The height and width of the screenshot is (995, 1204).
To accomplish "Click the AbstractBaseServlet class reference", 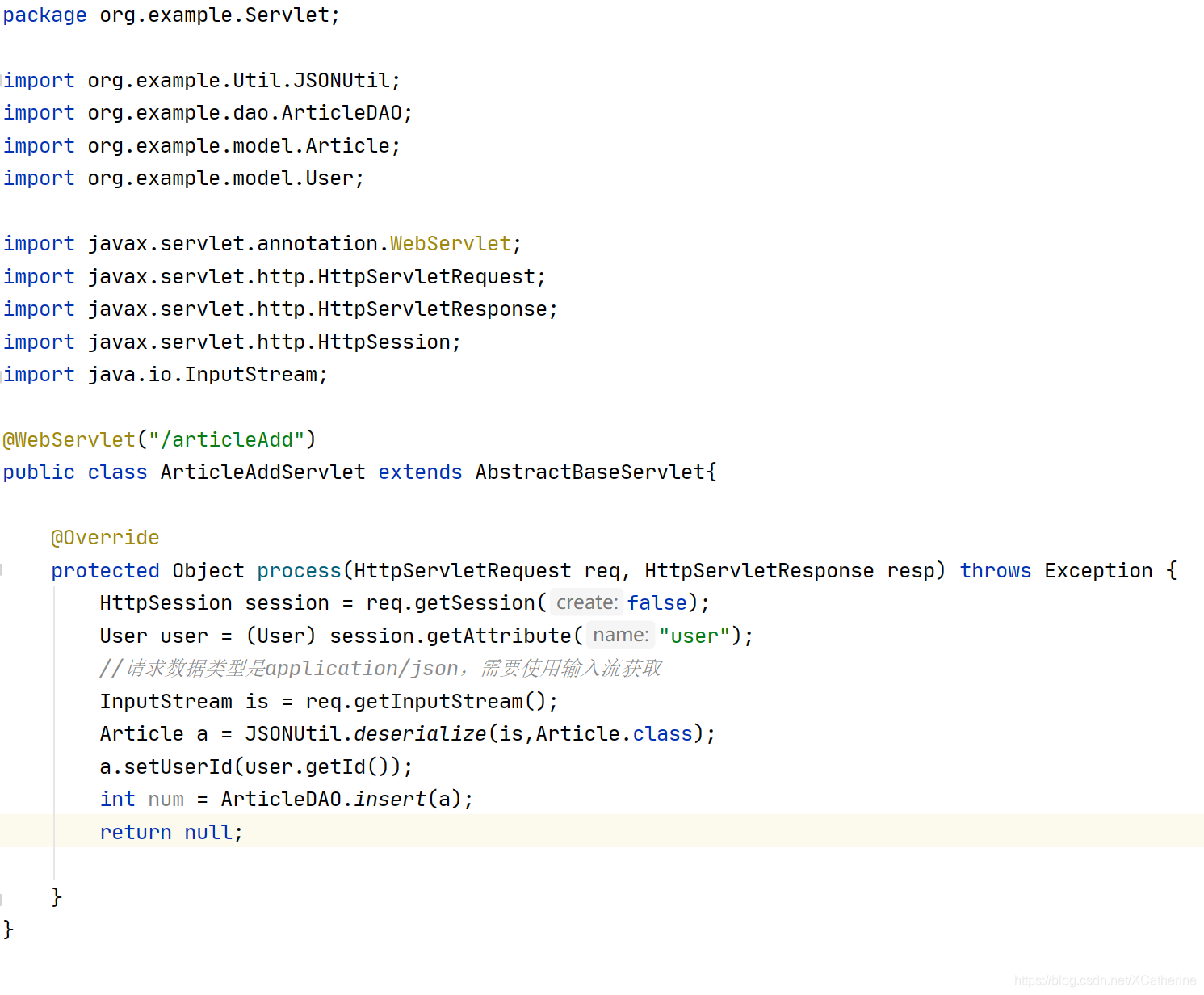I will [x=590, y=472].
